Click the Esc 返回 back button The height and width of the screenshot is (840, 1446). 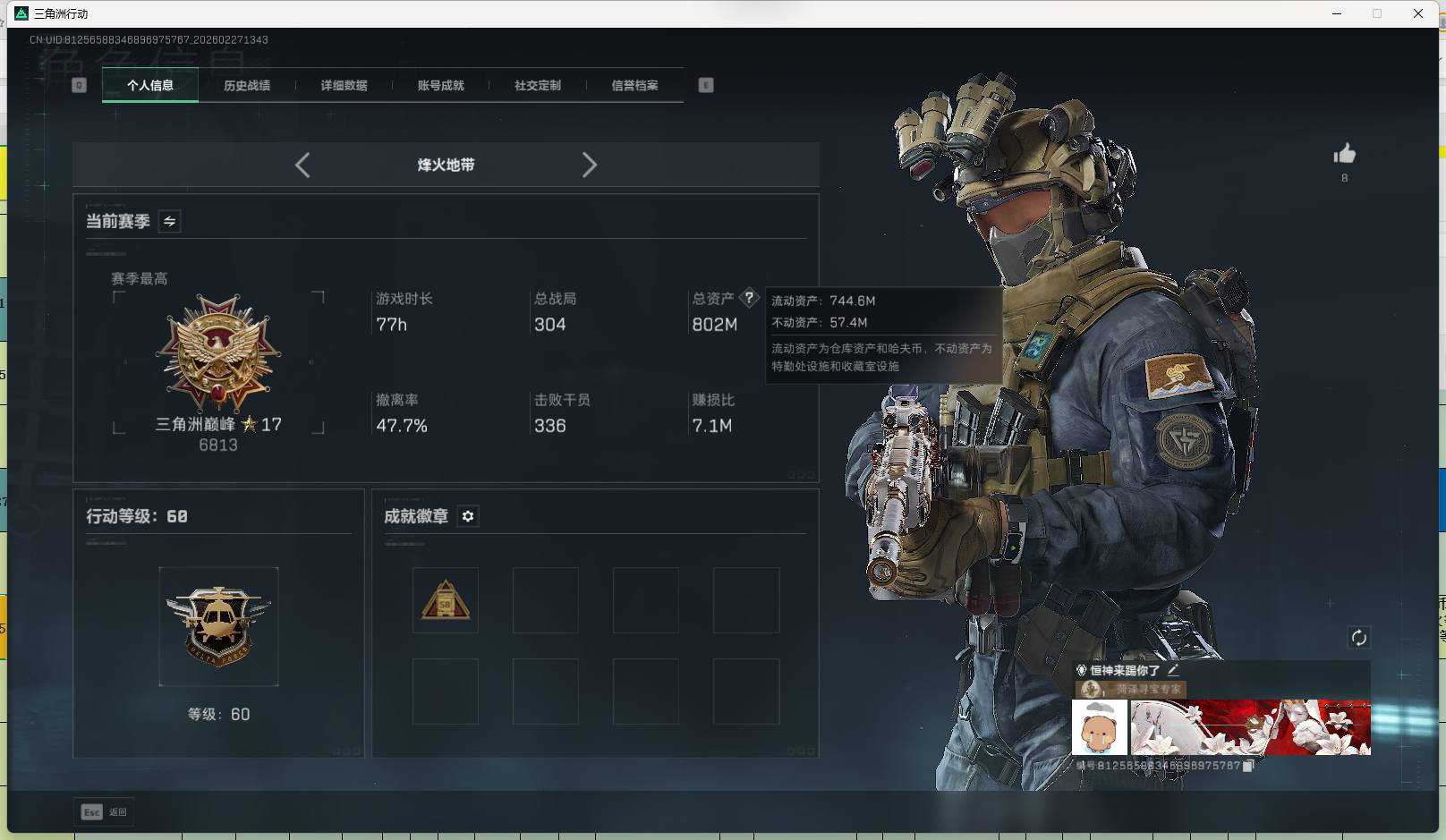point(104,812)
